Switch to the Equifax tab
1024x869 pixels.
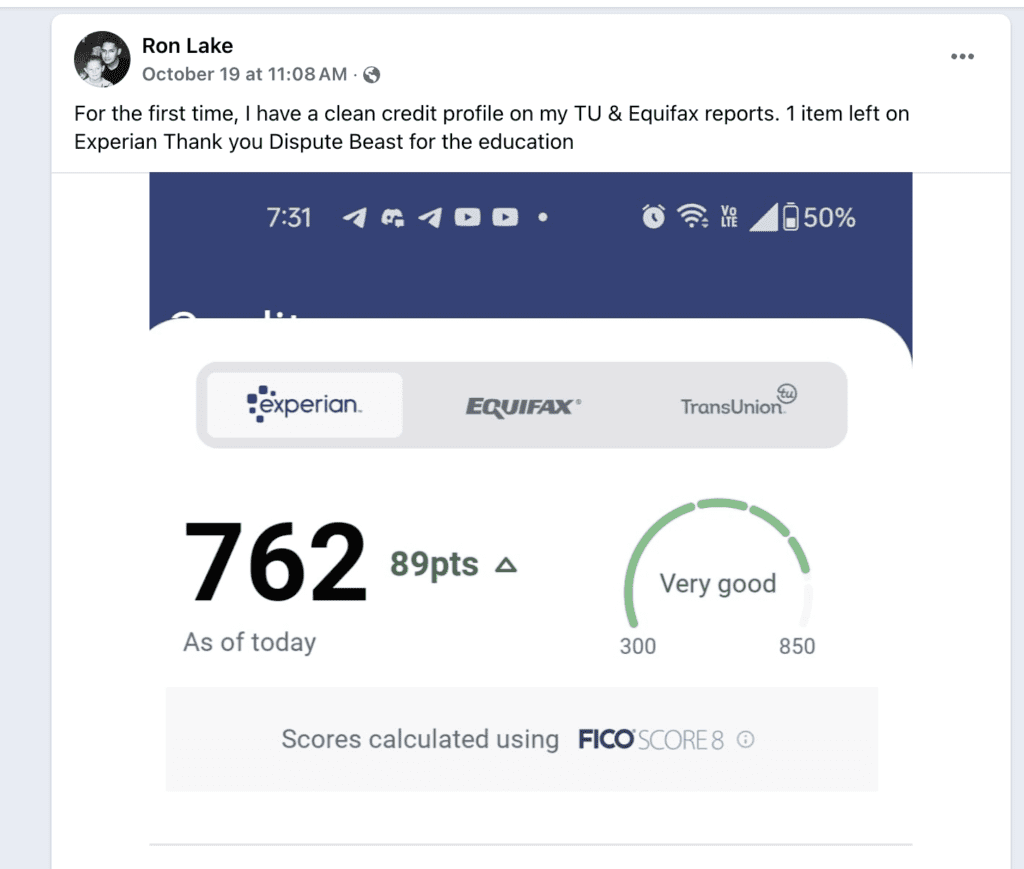[x=523, y=406]
